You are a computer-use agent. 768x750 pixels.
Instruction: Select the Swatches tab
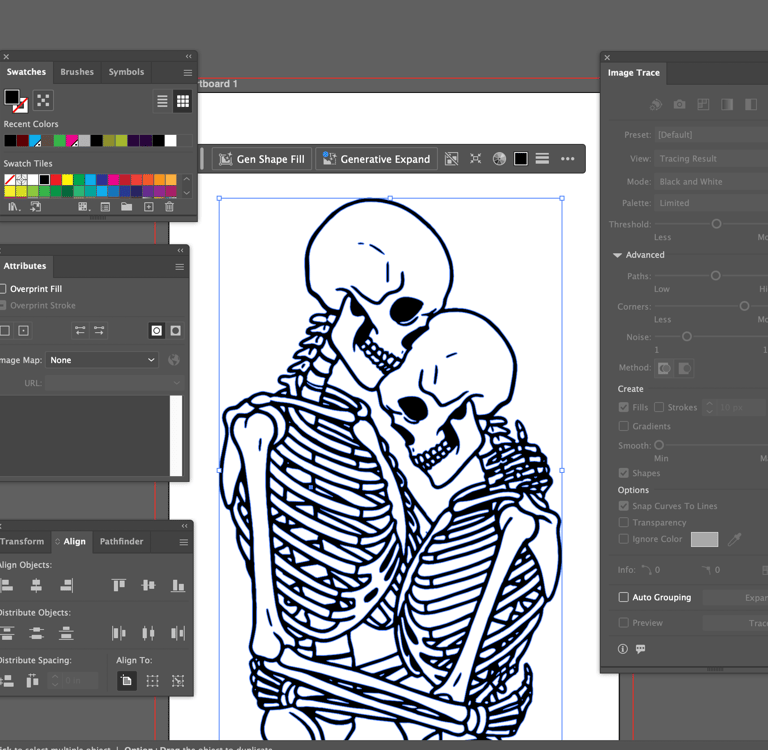[x=26, y=72]
